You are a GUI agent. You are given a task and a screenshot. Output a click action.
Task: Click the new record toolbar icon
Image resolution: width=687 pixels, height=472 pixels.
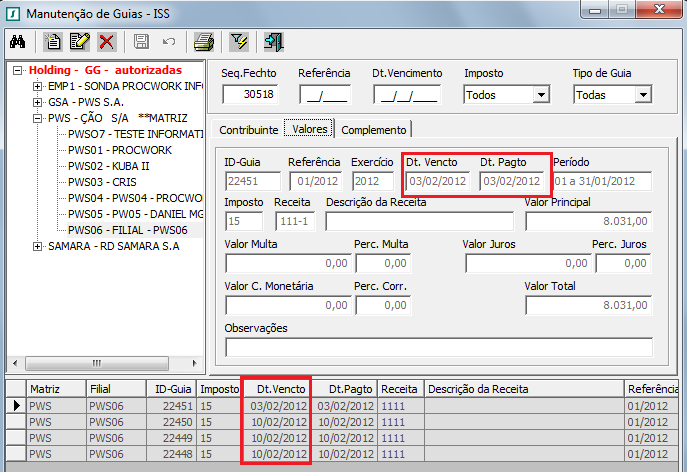coord(53,42)
